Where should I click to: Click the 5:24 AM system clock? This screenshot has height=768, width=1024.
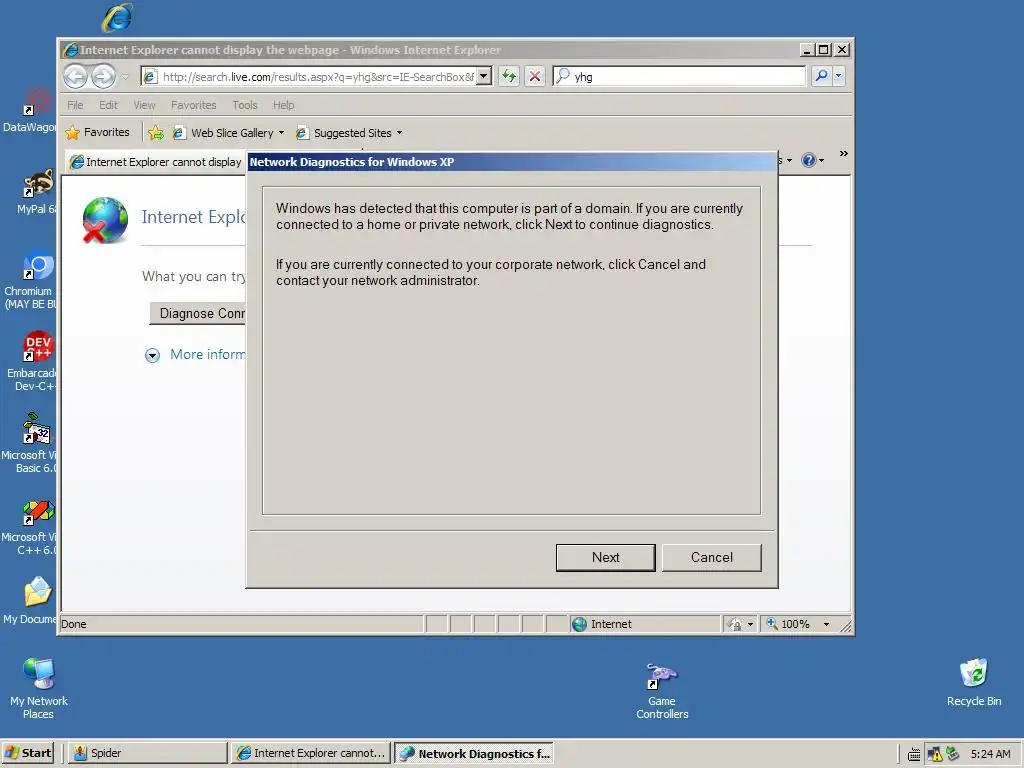pyautogui.click(x=990, y=754)
